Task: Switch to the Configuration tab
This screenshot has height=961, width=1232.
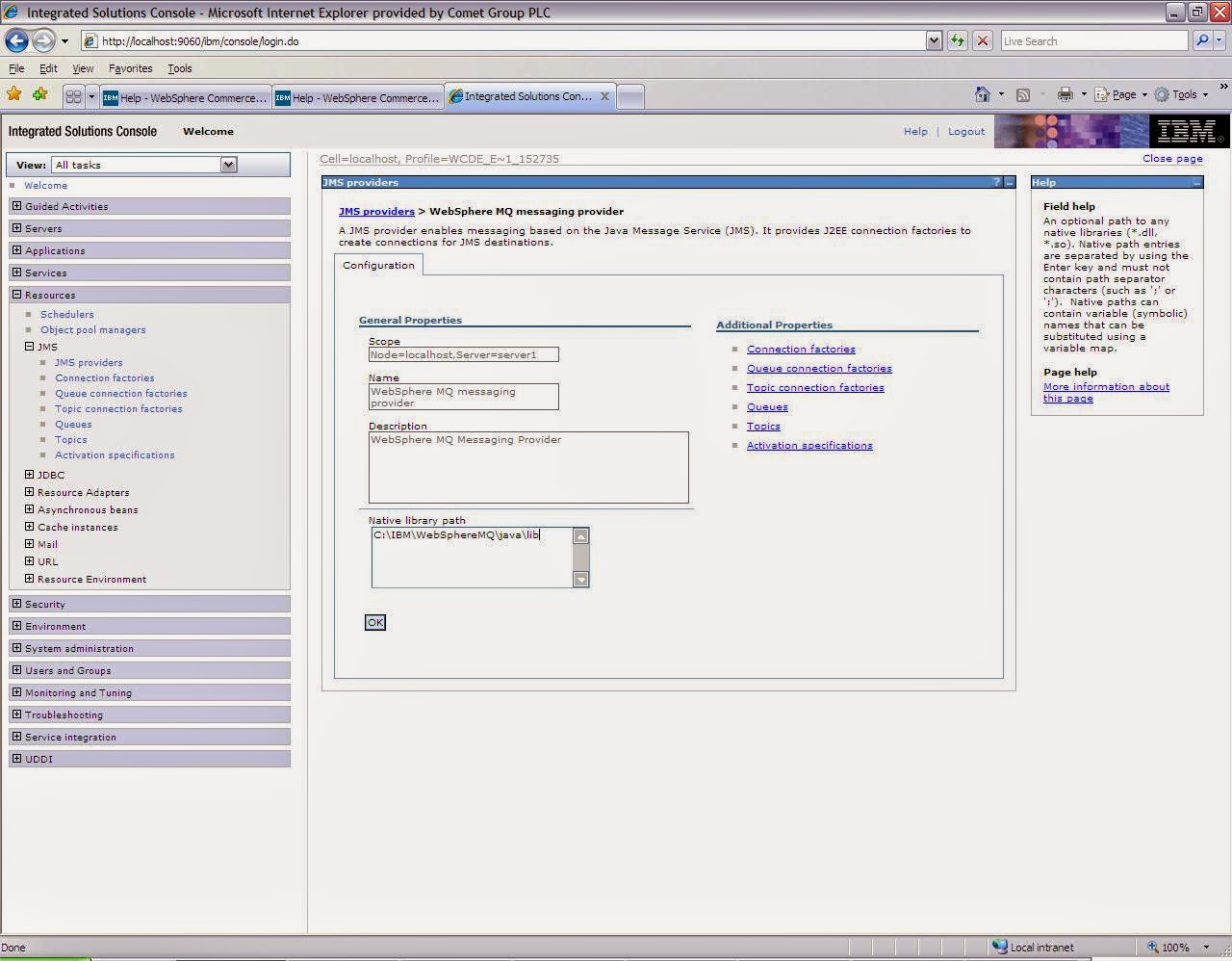Action: click(x=378, y=265)
